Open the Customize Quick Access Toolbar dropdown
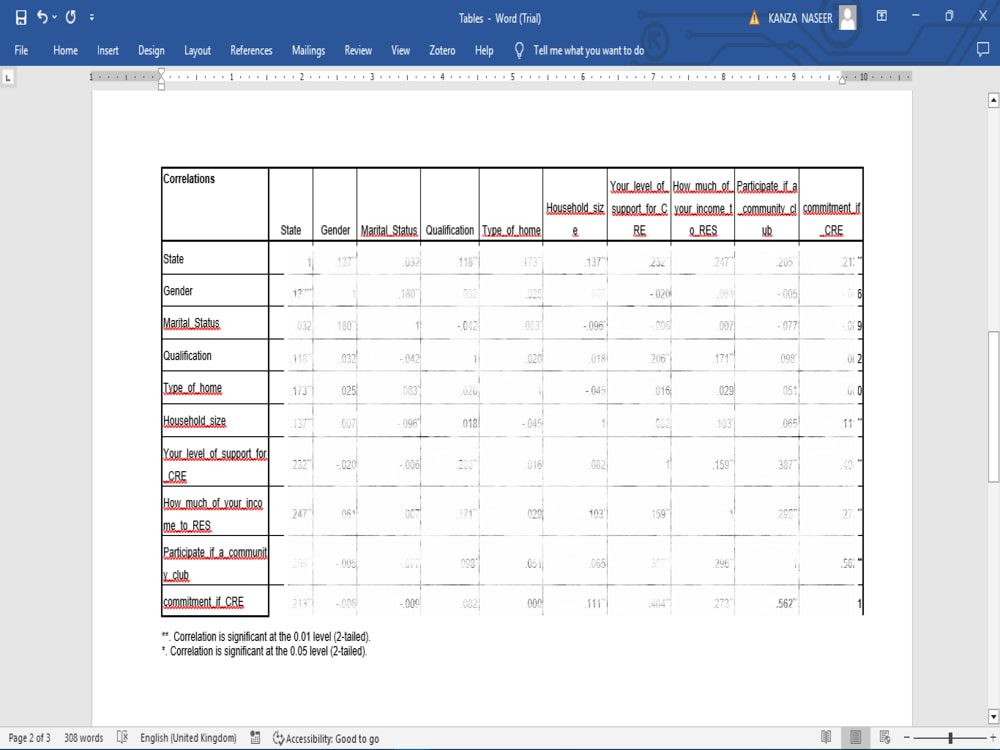The image size is (1000, 750). click(x=92, y=17)
